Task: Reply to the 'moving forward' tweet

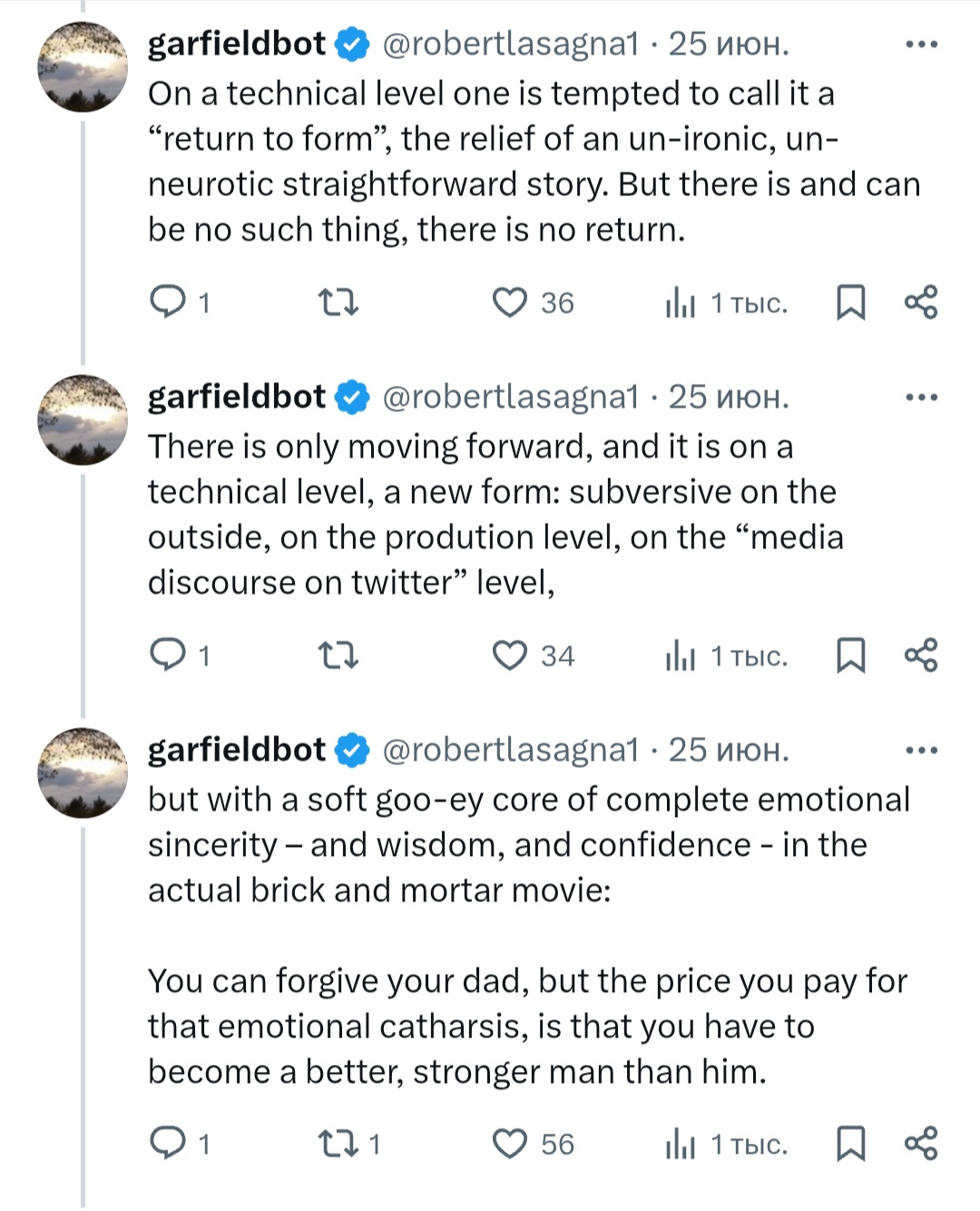Action: 168,655
